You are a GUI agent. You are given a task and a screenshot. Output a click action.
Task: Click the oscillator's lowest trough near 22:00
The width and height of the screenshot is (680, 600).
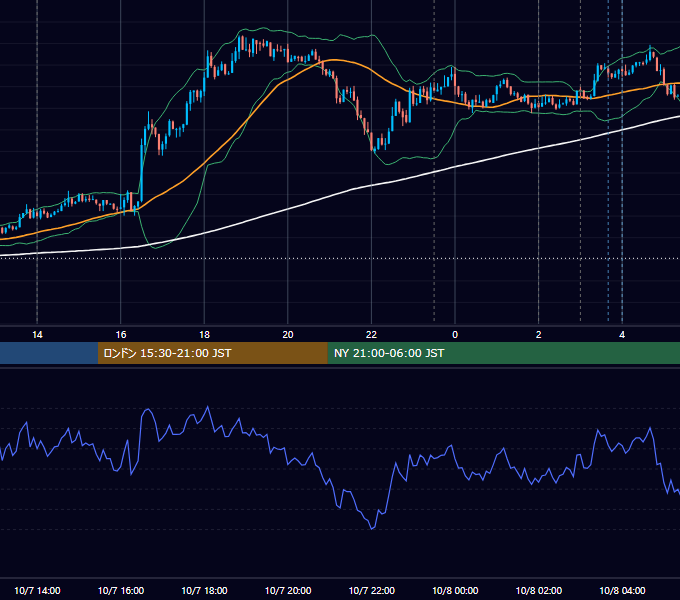coord(372,528)
